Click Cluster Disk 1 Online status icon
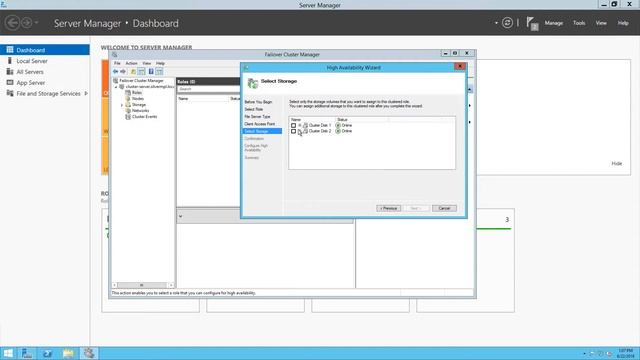 338,125
